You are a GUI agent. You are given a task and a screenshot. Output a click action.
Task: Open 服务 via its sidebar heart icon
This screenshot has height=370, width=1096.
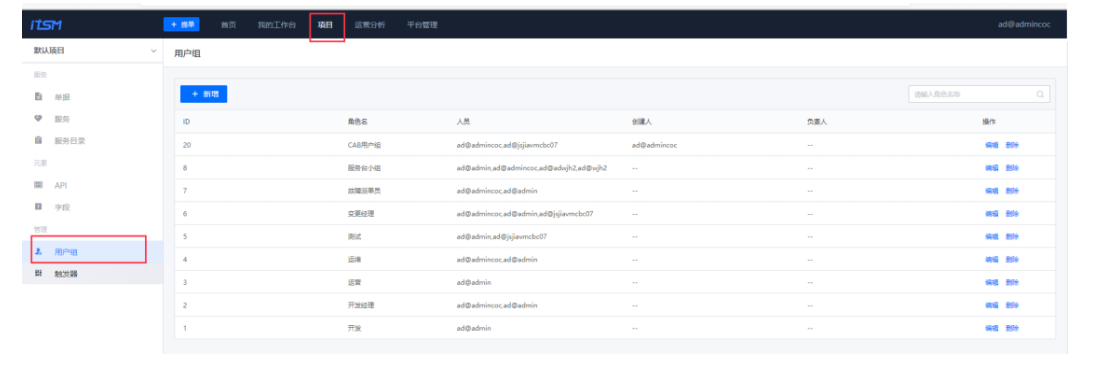[39, 118]
